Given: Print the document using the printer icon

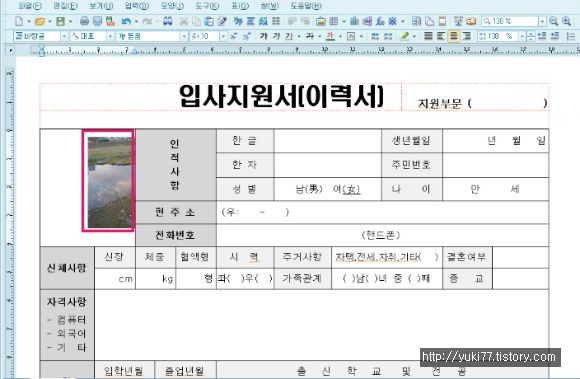Looking at the screenshot, I should point(84,21).
